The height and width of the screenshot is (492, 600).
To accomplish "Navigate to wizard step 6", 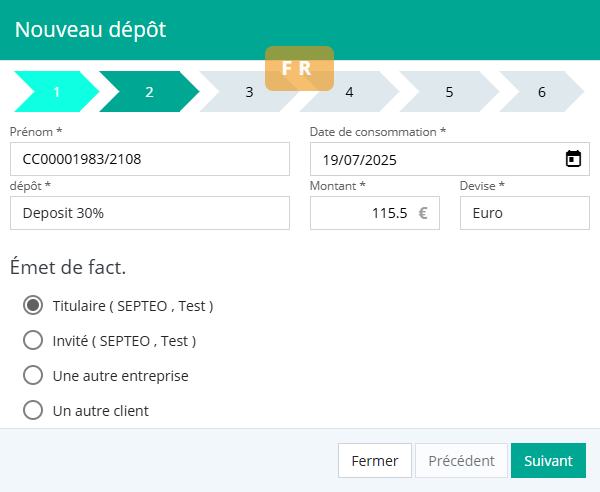I will click(541, 92).
